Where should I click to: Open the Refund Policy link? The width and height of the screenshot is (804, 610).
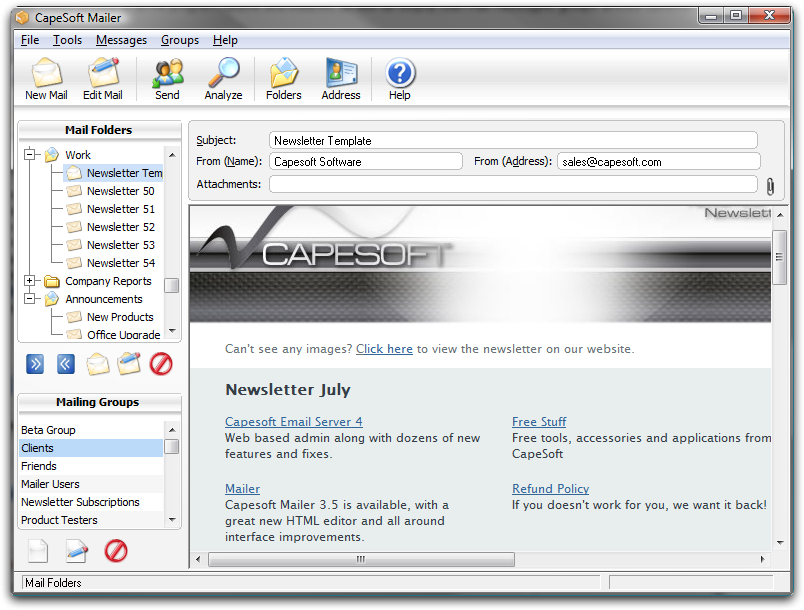pos(550,489)
